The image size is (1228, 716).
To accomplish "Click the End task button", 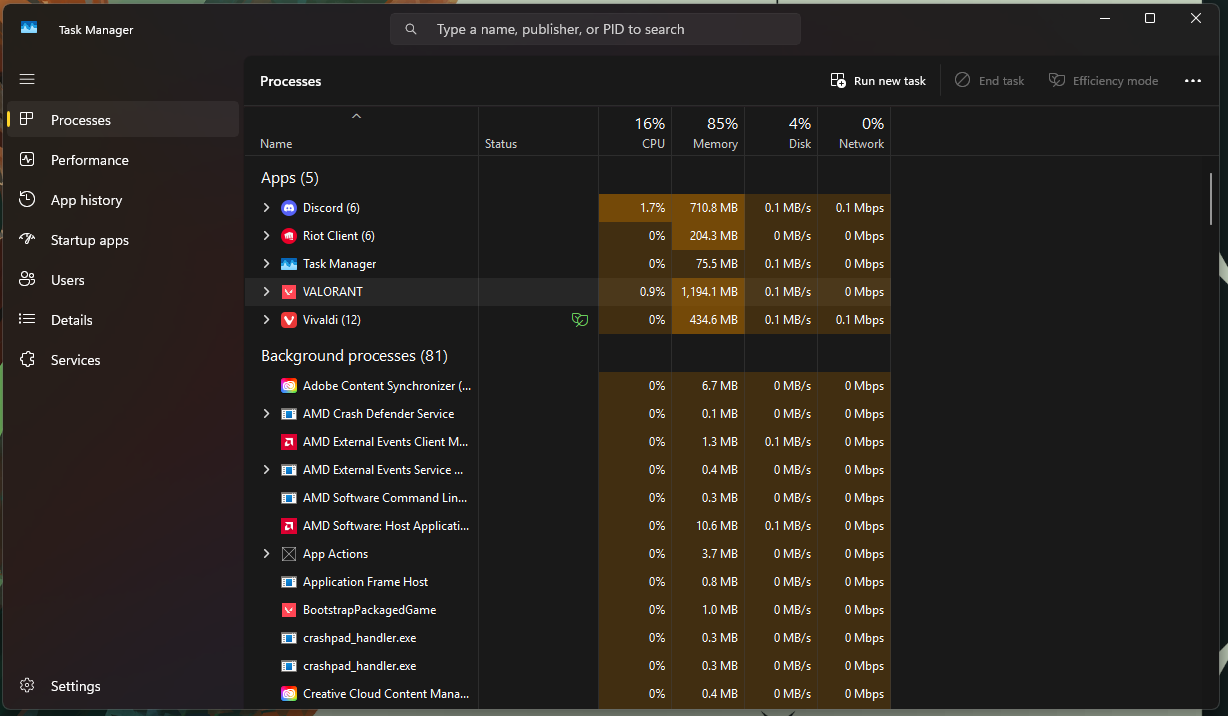I will pyautogui.click(x=990, y=81).
